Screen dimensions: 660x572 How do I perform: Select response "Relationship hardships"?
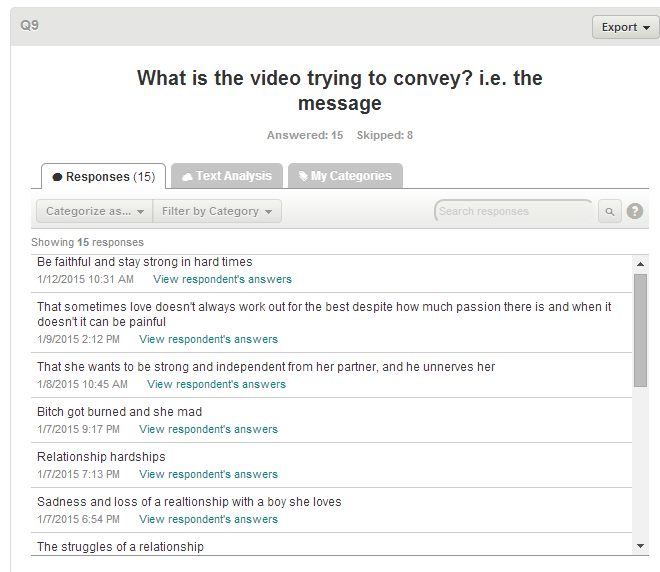(101, 457)
